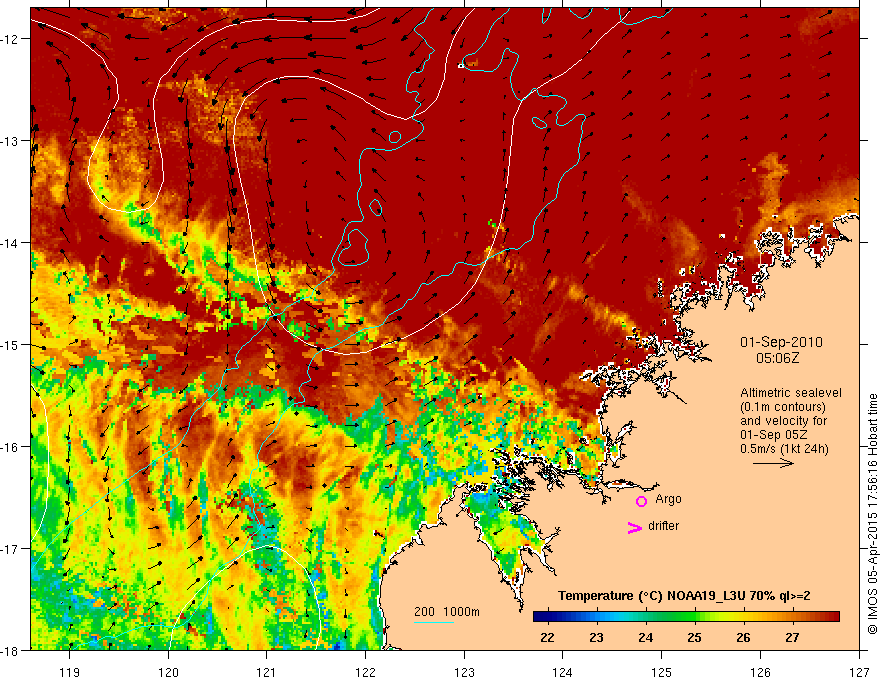
Task: Click the "(0.1m contours)" legend line
Action: coord(783,407)
